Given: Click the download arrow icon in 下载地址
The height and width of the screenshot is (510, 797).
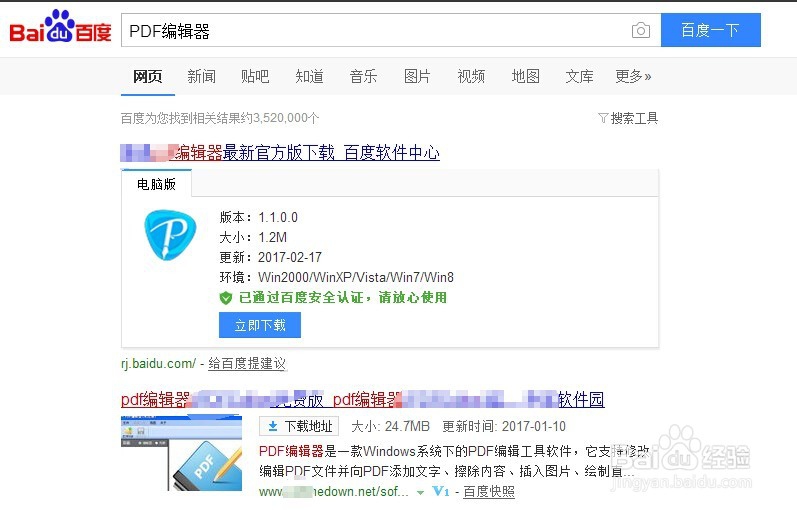Looking at the screenshot, I should [x=272, y=427].
